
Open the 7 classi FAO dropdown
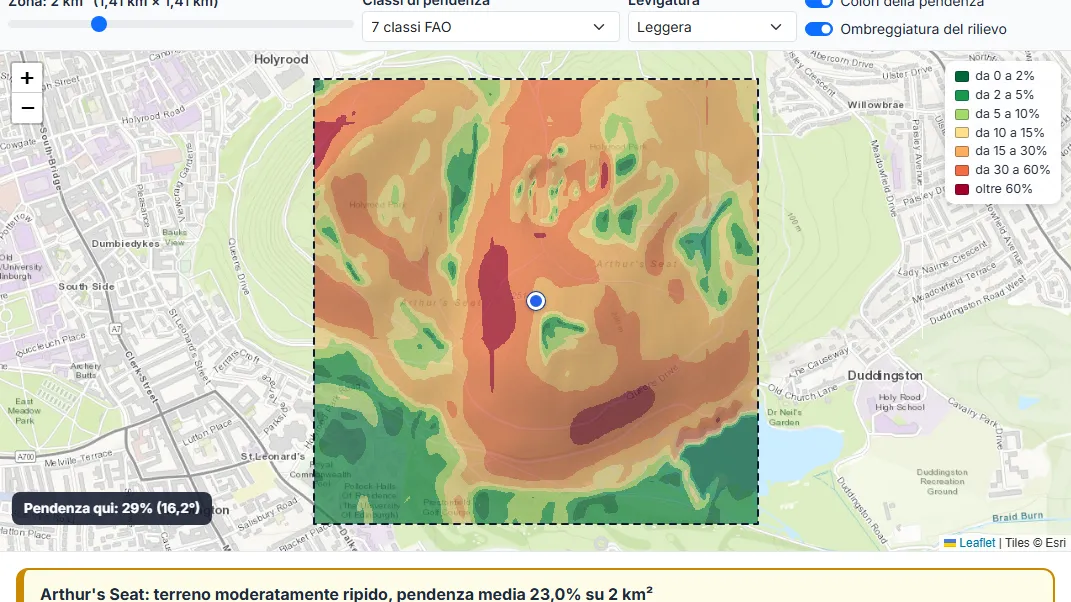pos(490,27)
